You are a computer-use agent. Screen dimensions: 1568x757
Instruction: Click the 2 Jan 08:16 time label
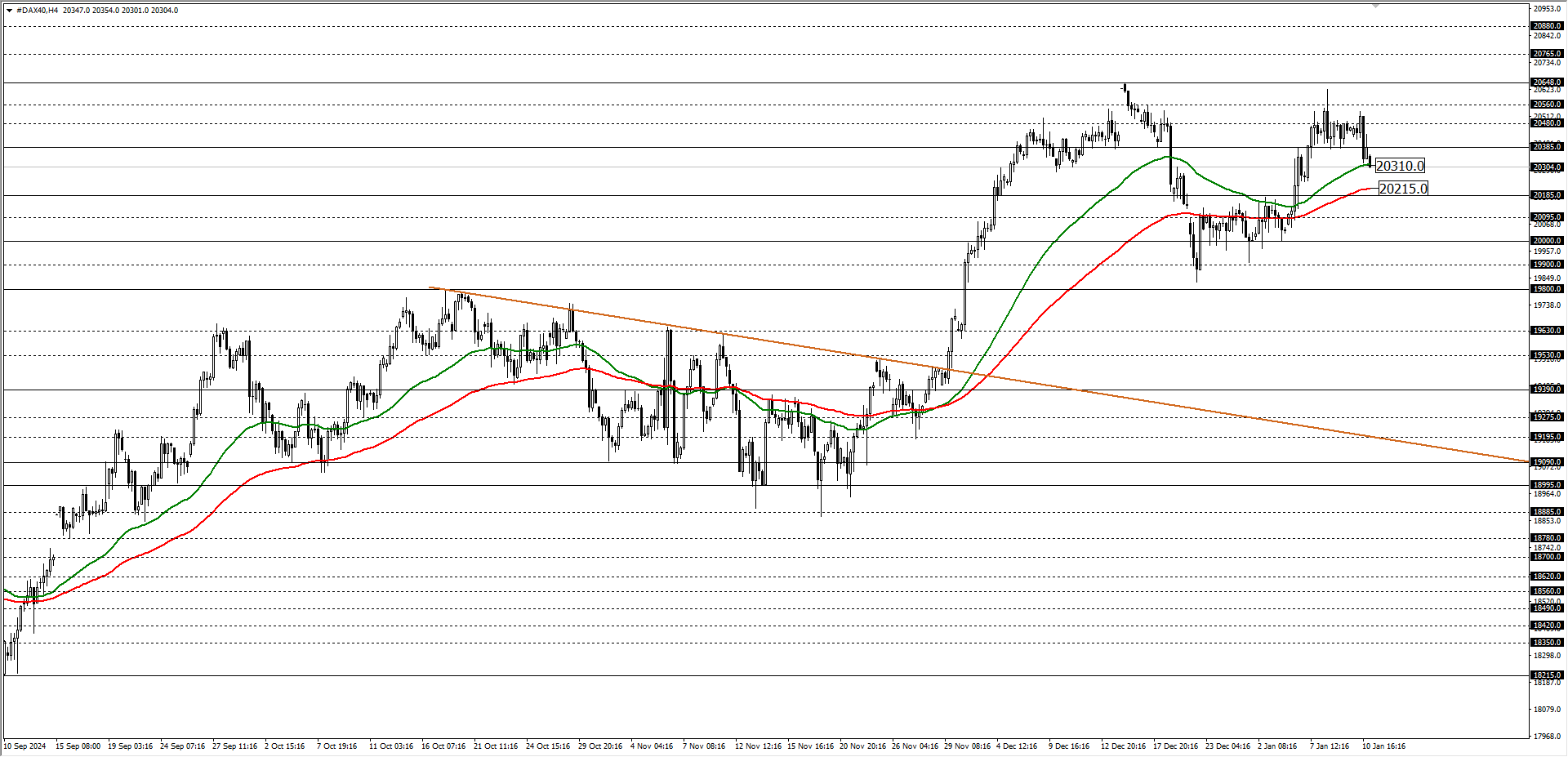1278,746
